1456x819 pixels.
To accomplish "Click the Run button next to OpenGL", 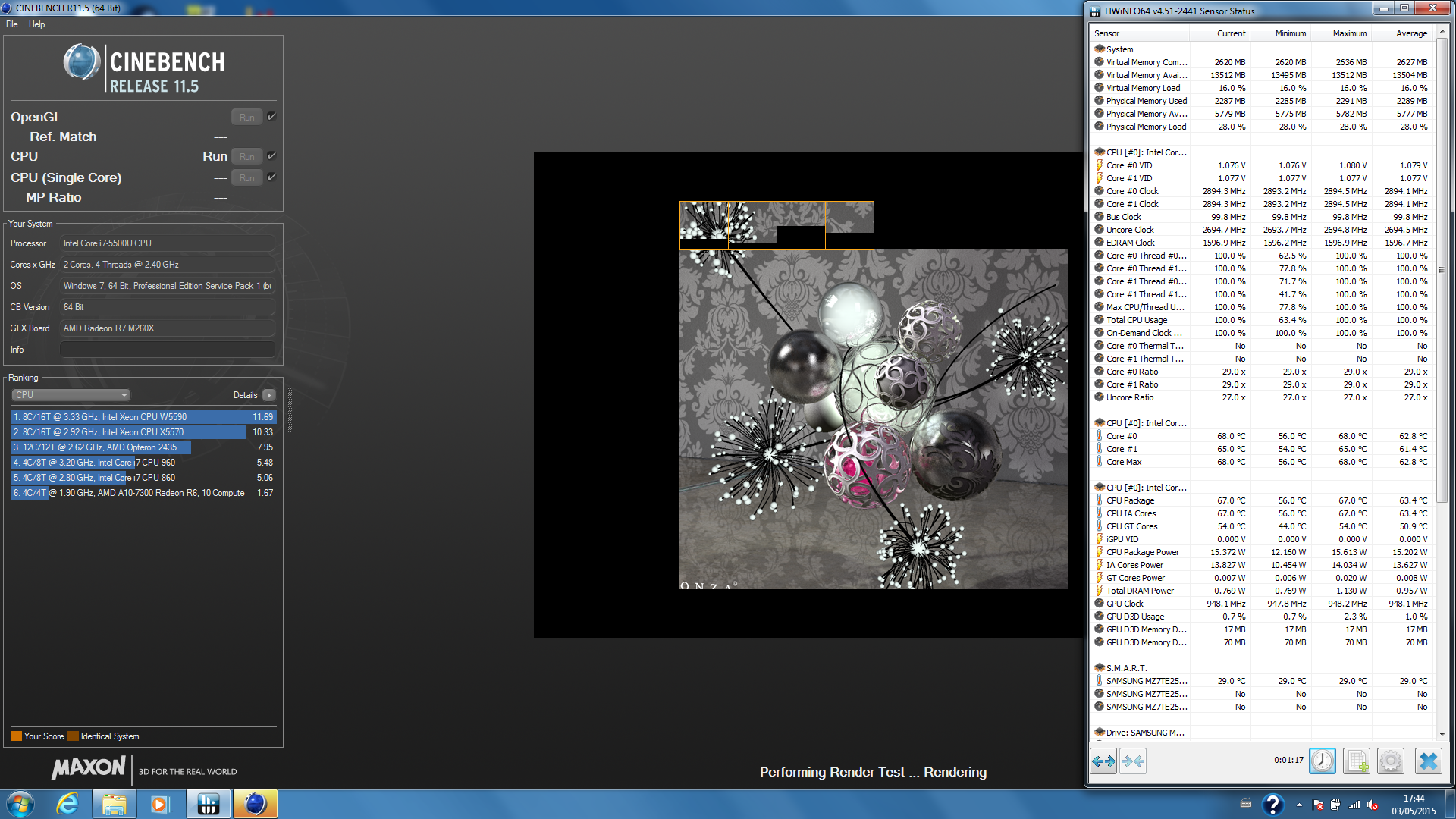I will point(246,117).
